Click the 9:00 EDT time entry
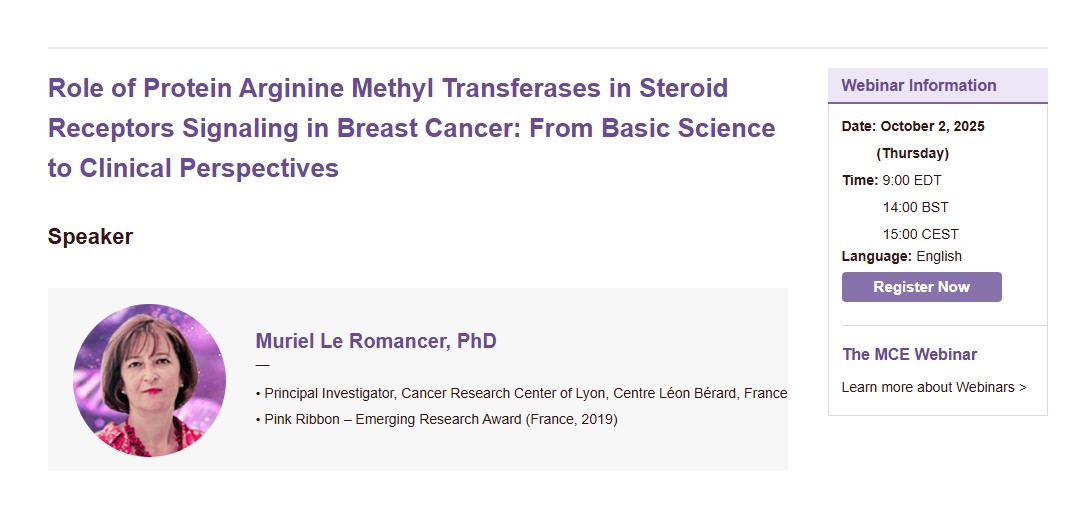The height and width of the screenshot is (512, 1081). point(911,181)
